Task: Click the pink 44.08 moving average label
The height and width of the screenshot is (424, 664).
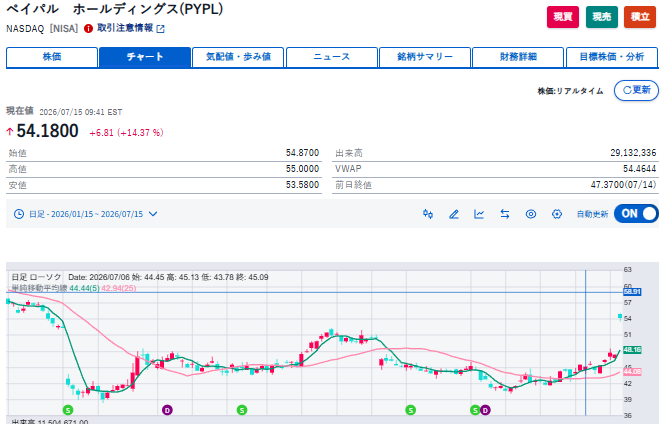Action: tap(632, 371)
